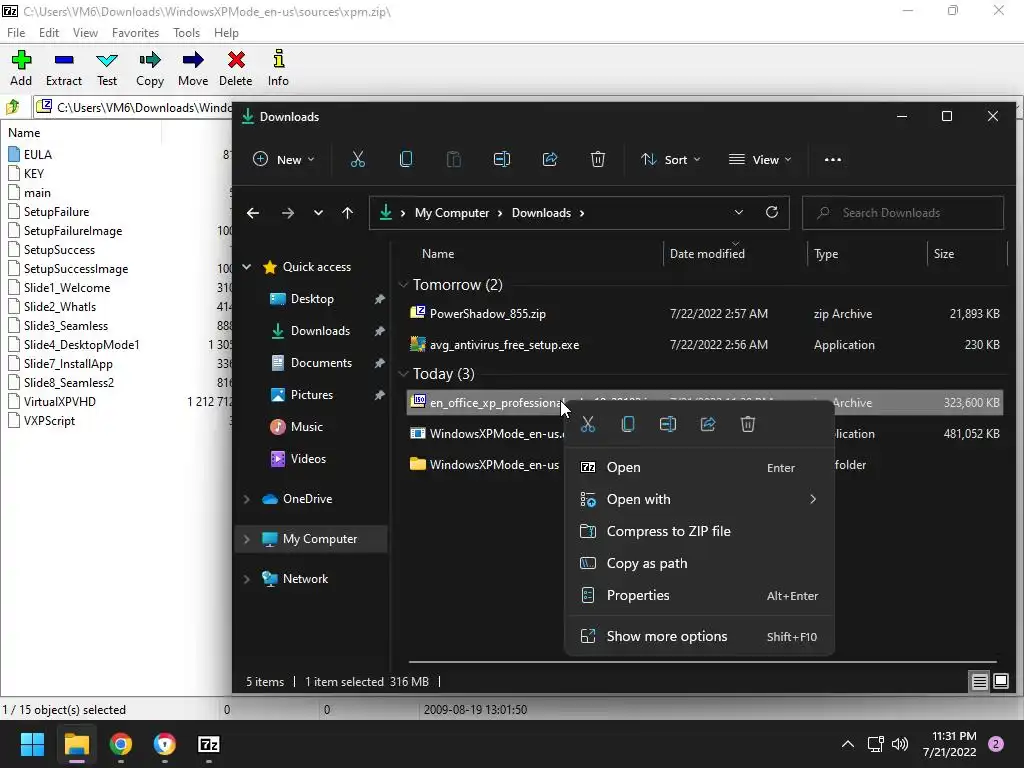Open the 7-Zip File menu
The width and height of the screenshot is (1024, 768).
point(16,33)
